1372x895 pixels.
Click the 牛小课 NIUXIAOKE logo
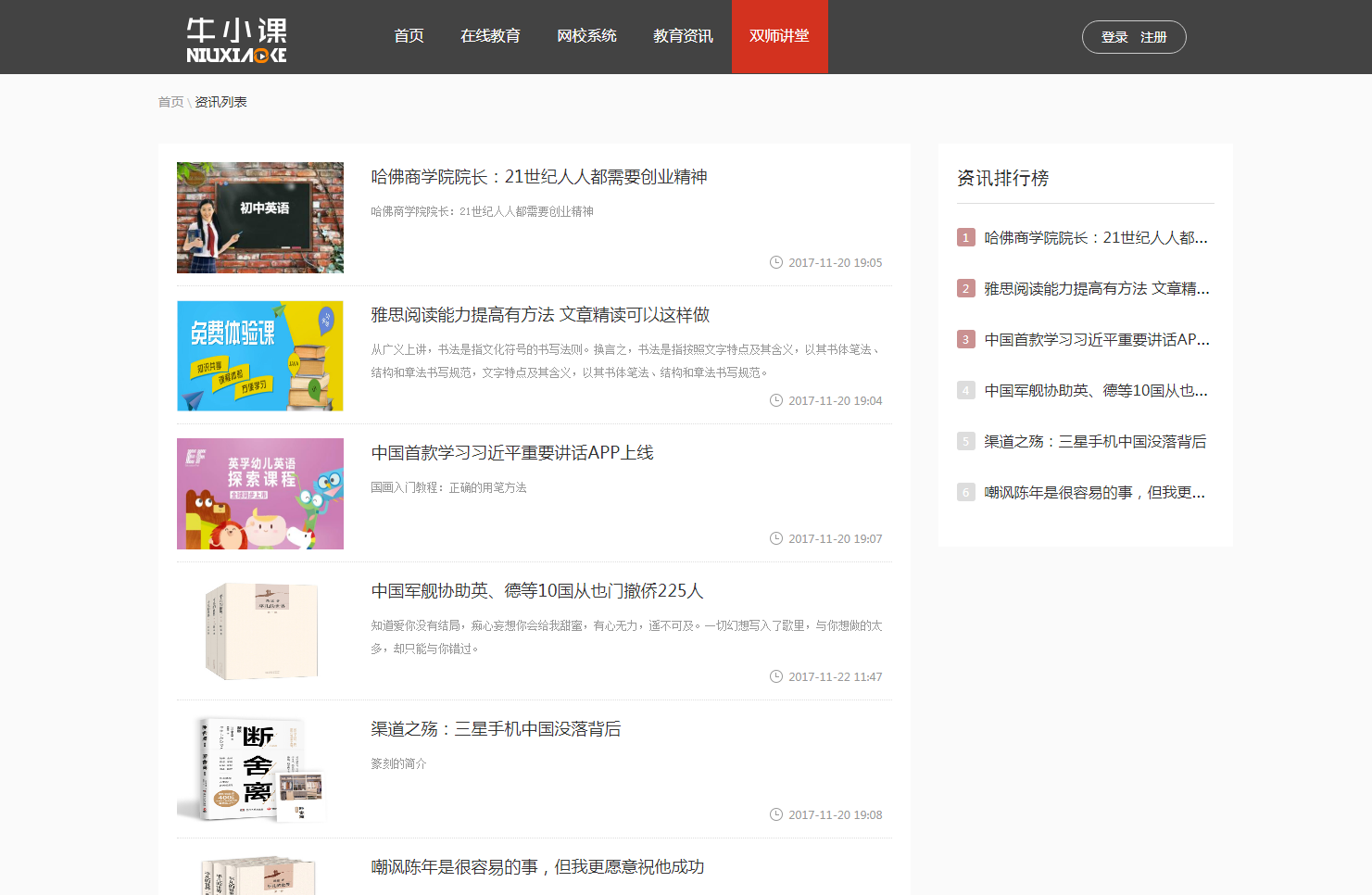[x=236, y=40]
